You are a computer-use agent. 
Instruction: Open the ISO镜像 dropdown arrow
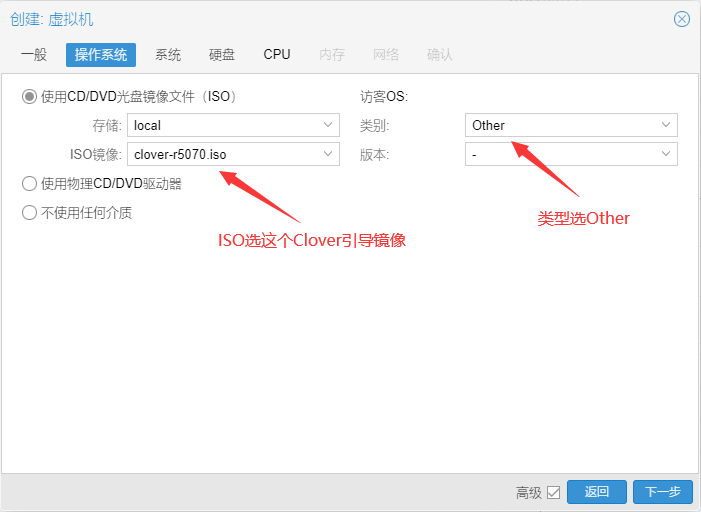(x=328, y=154)
